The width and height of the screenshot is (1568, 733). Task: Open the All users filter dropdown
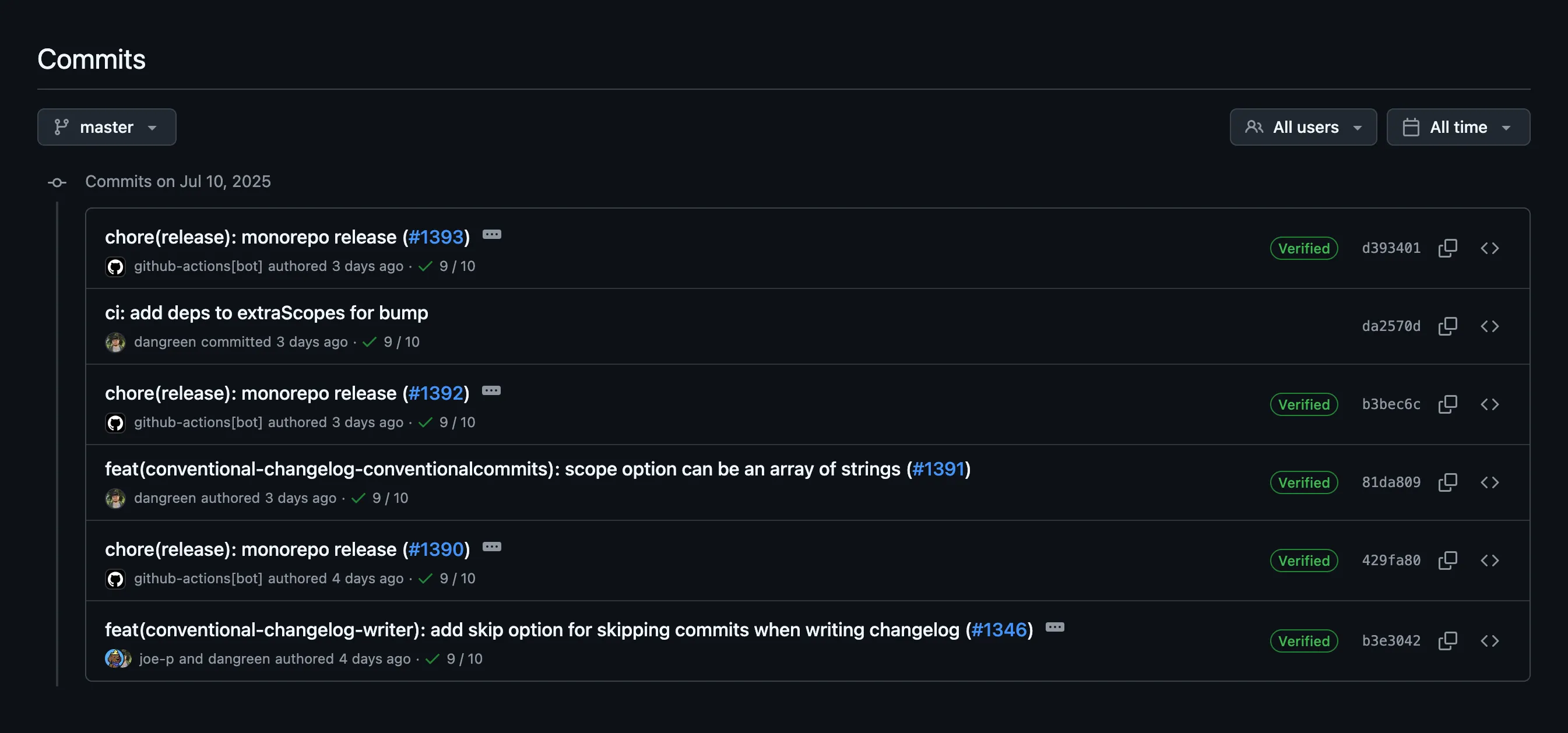tap(1303, 127)
